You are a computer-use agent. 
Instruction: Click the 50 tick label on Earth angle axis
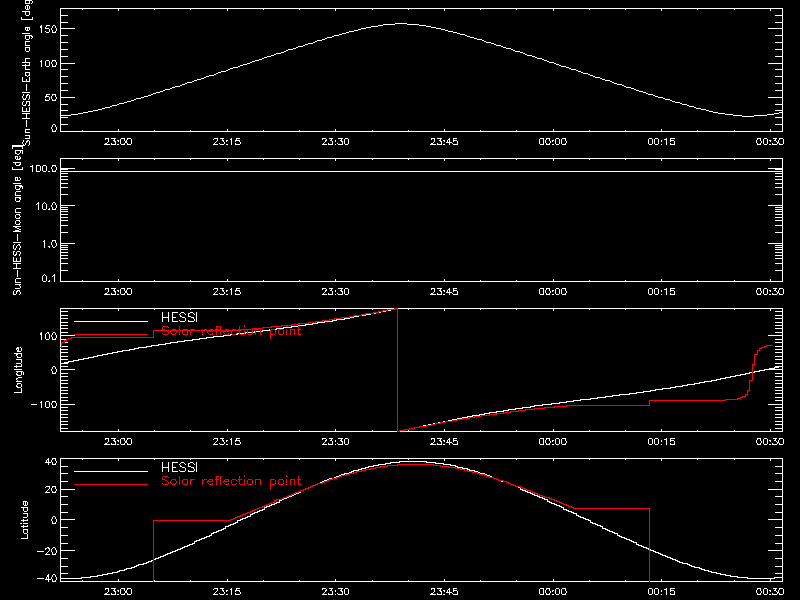(51, 97)
